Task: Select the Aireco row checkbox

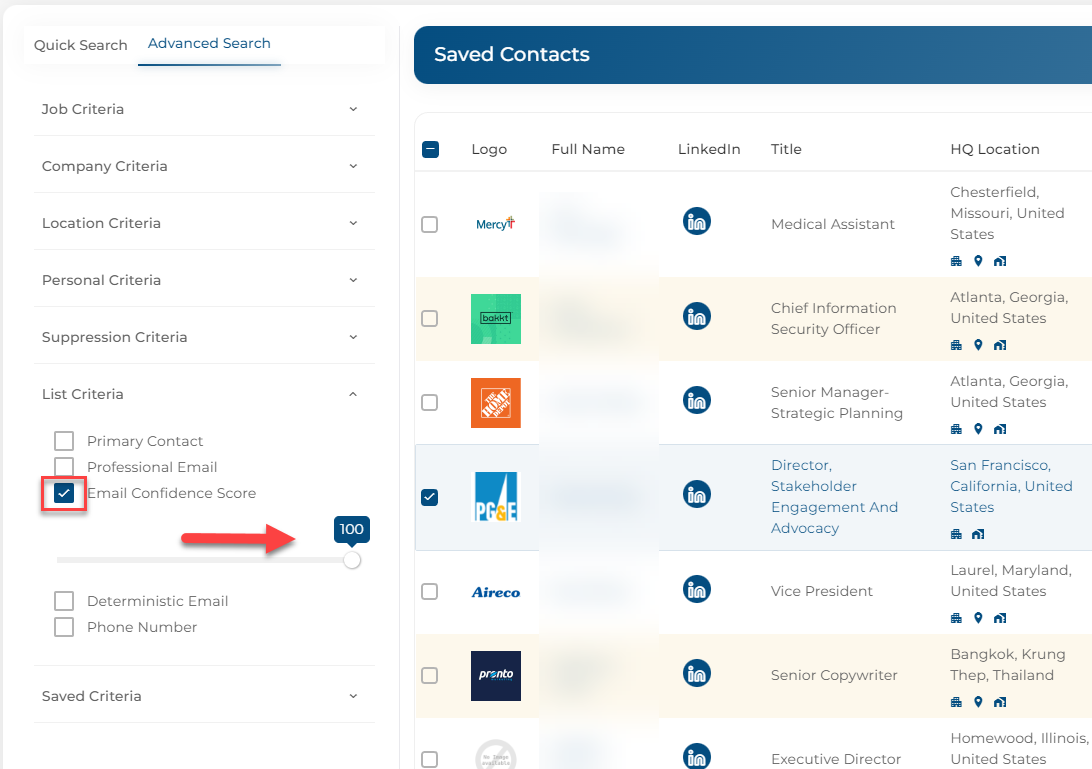Action: (x=430, y=591)
